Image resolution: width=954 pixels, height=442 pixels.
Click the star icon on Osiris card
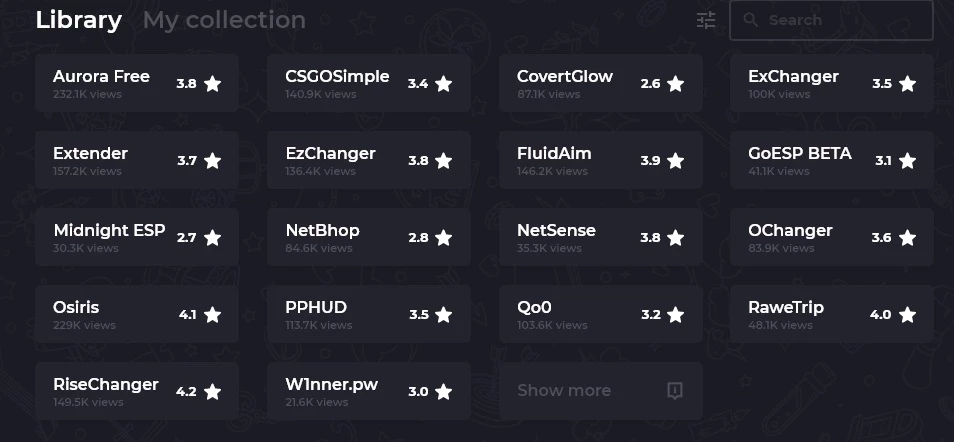(x=212, y=315)
